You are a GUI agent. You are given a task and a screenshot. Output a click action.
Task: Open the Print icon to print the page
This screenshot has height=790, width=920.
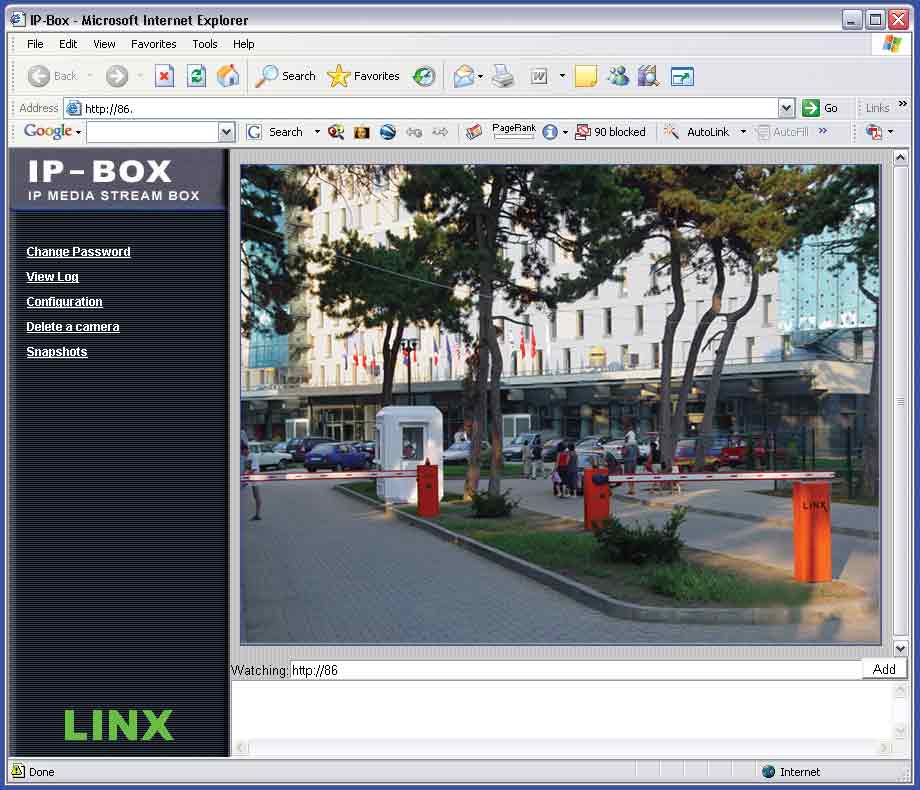point(503,75)
